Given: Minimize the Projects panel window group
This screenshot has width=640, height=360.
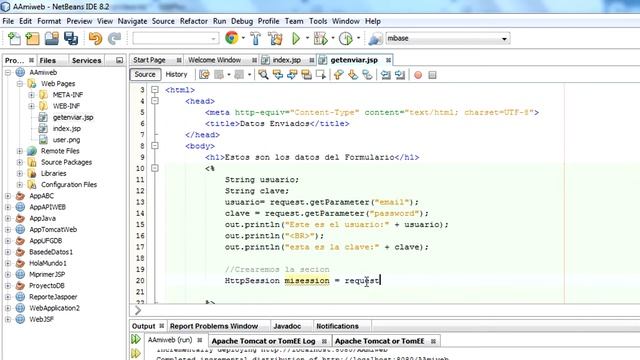Looking at the screenshot, I should pos(119,60).
